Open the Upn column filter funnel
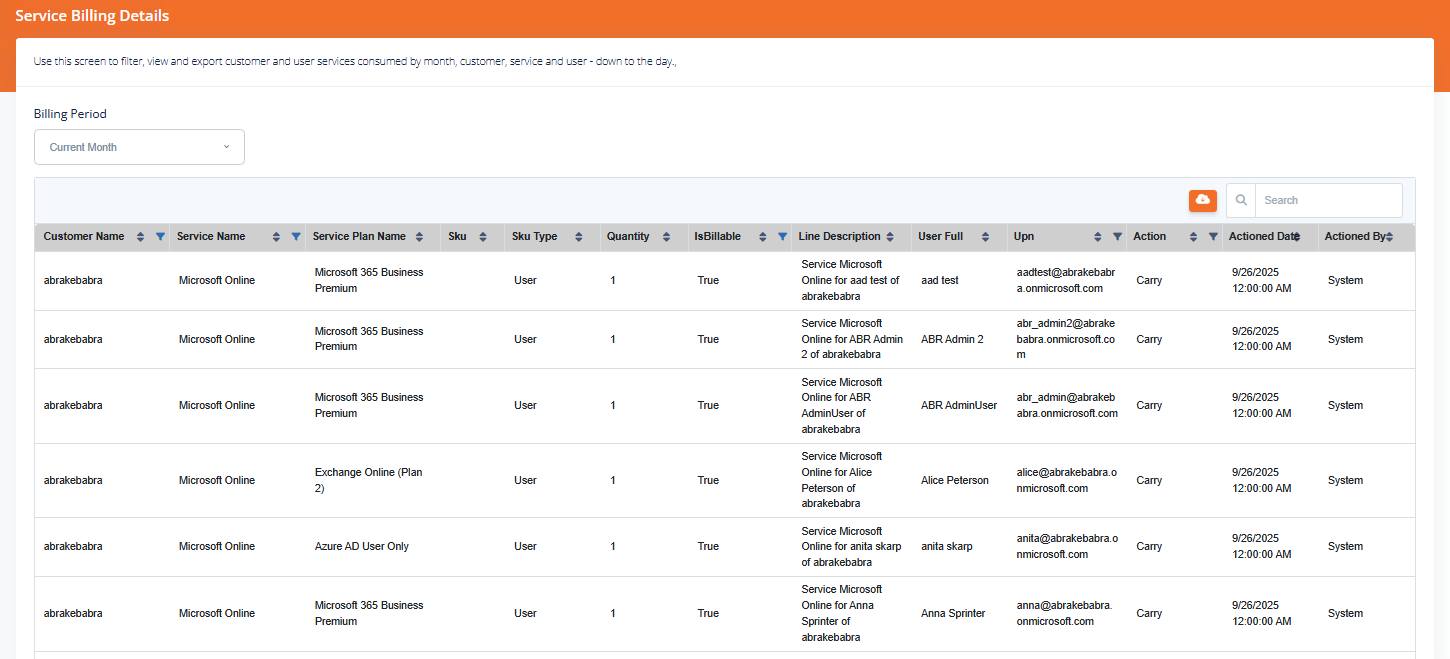Image resolution: width=1450 pixels, height=659 pixels. coord(1117,236)
